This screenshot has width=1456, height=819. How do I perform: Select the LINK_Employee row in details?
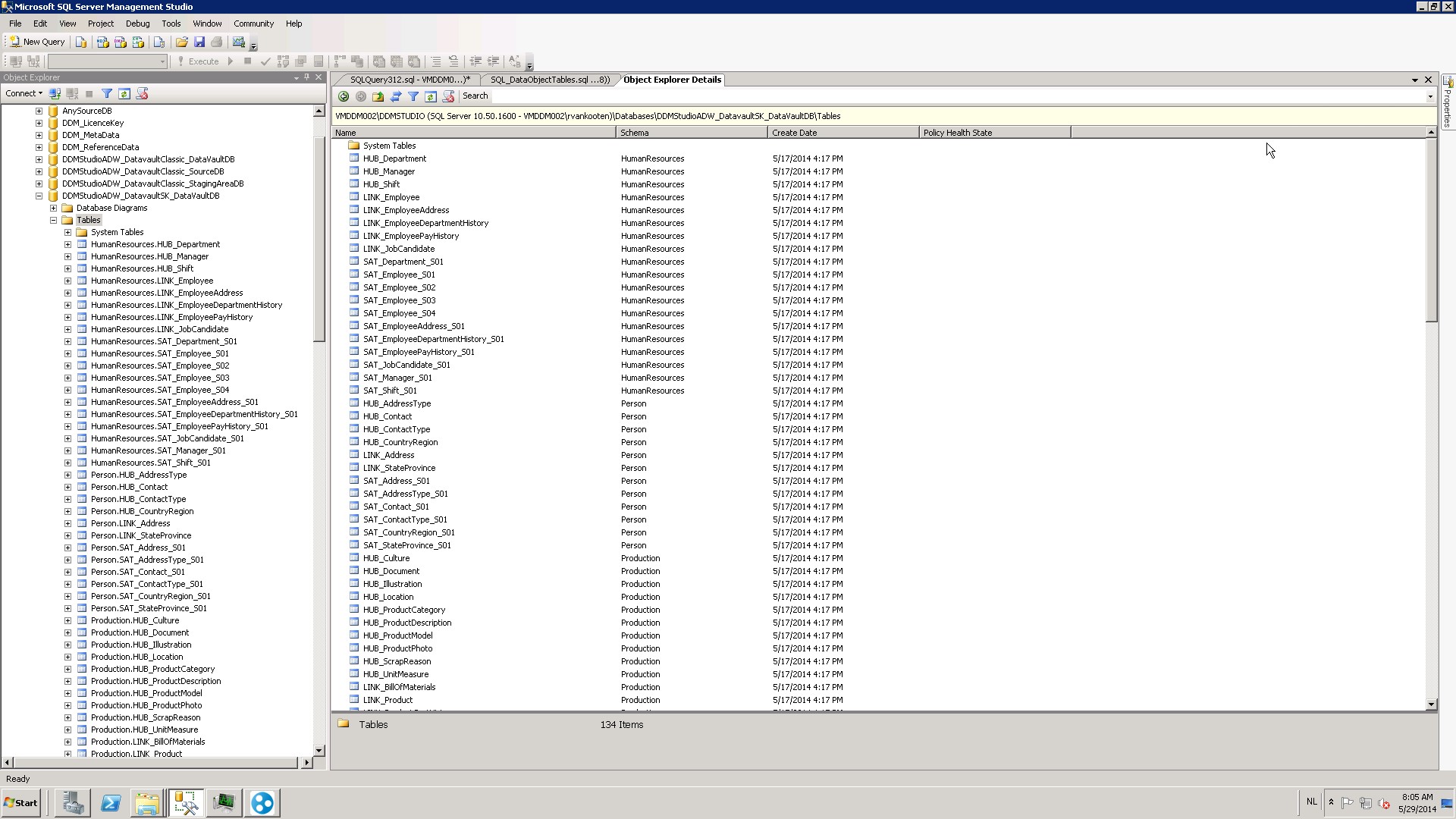(391, 197)
